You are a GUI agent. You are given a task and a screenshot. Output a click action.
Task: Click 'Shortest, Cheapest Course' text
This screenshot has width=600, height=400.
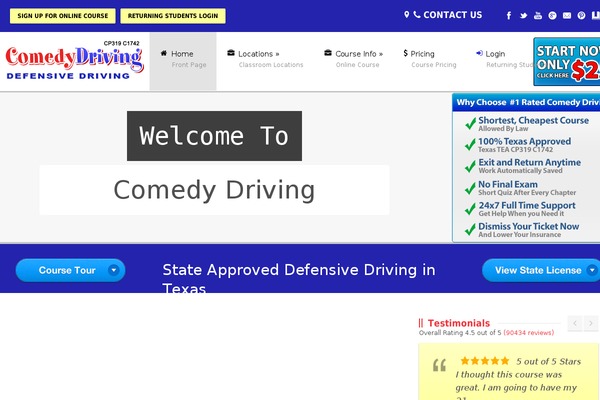[533, 120]
